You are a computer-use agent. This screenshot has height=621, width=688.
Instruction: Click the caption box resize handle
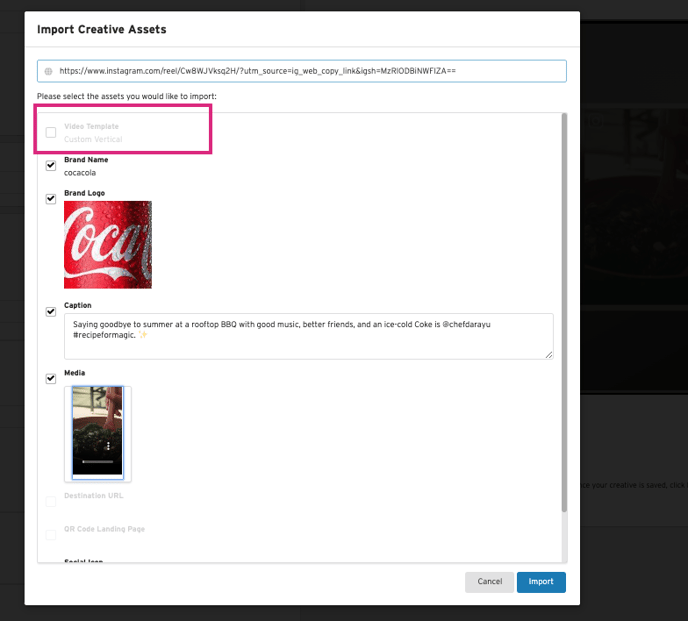pyautogui.click(x=548, y=354)
